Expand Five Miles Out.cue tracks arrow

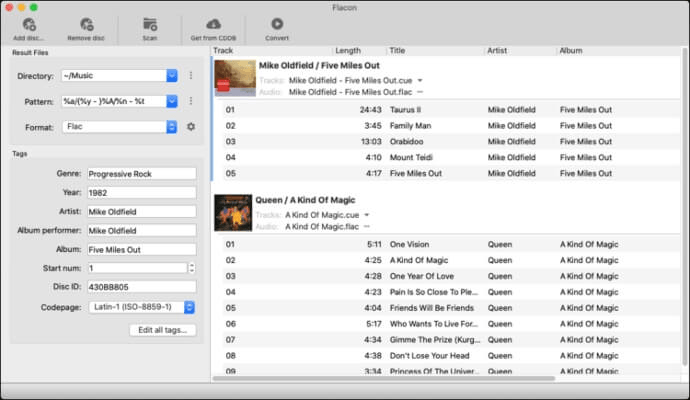point(420,81)
